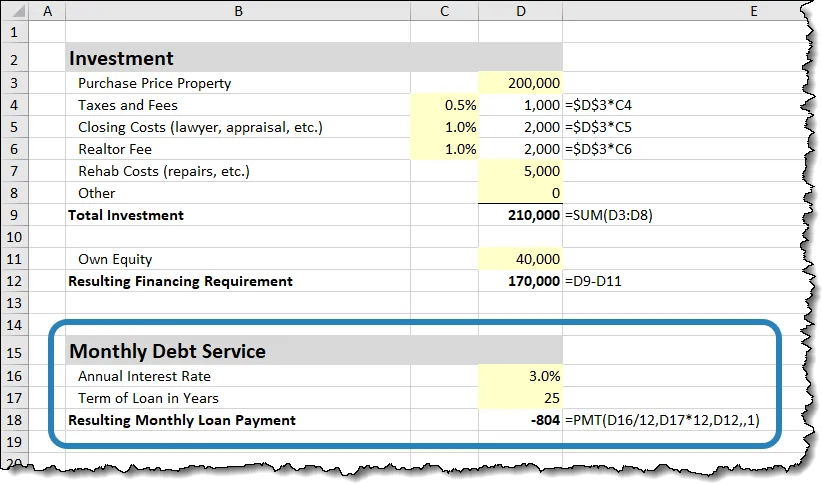Click the select-all corner of the sheet
This screenshot has width=822, height=484.
(15, 10)
